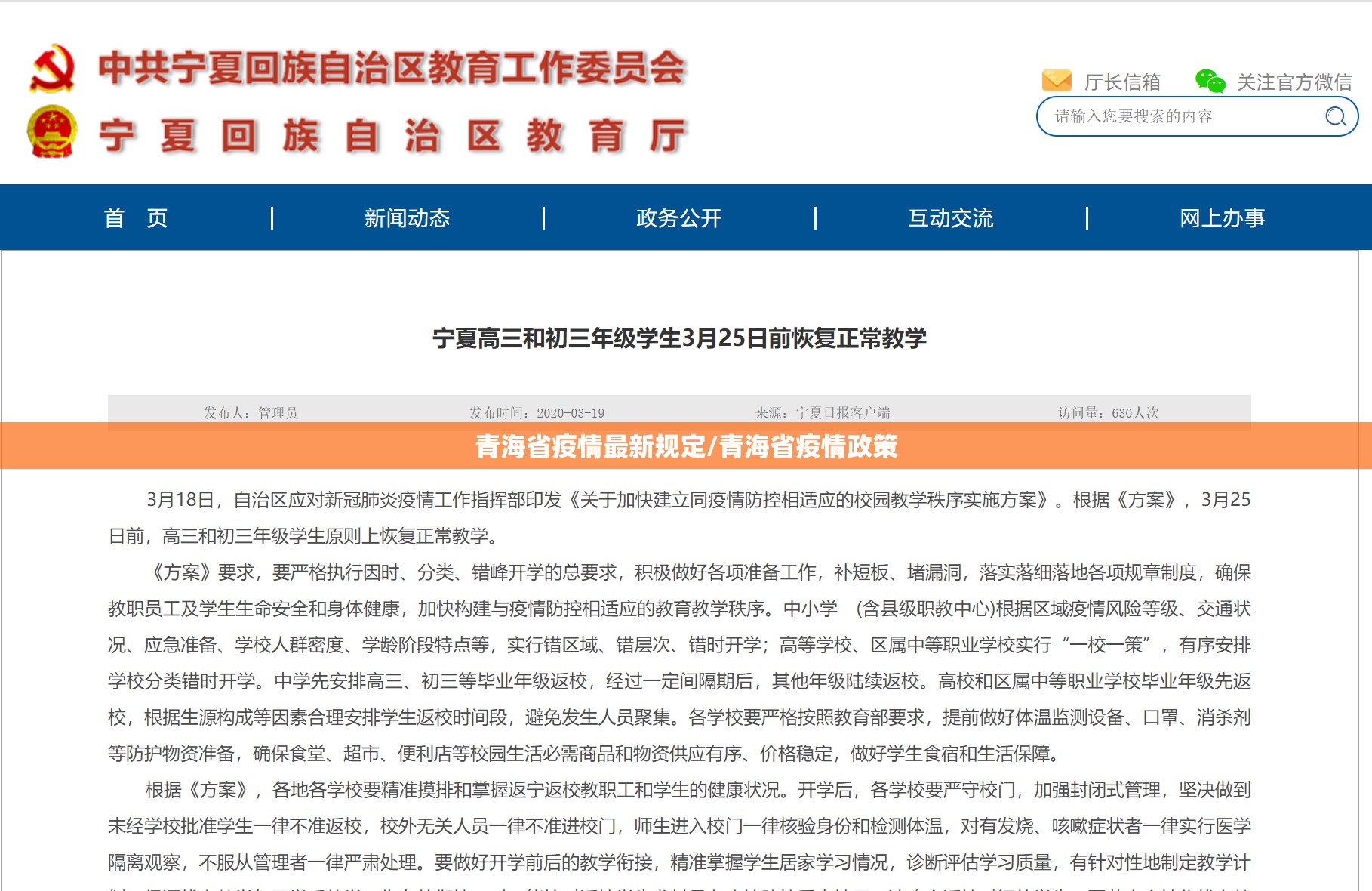The height and width of the screenshot is (891, 1372).
Task: Select the 网上办事 navigation item
Action: [1222, 218]
